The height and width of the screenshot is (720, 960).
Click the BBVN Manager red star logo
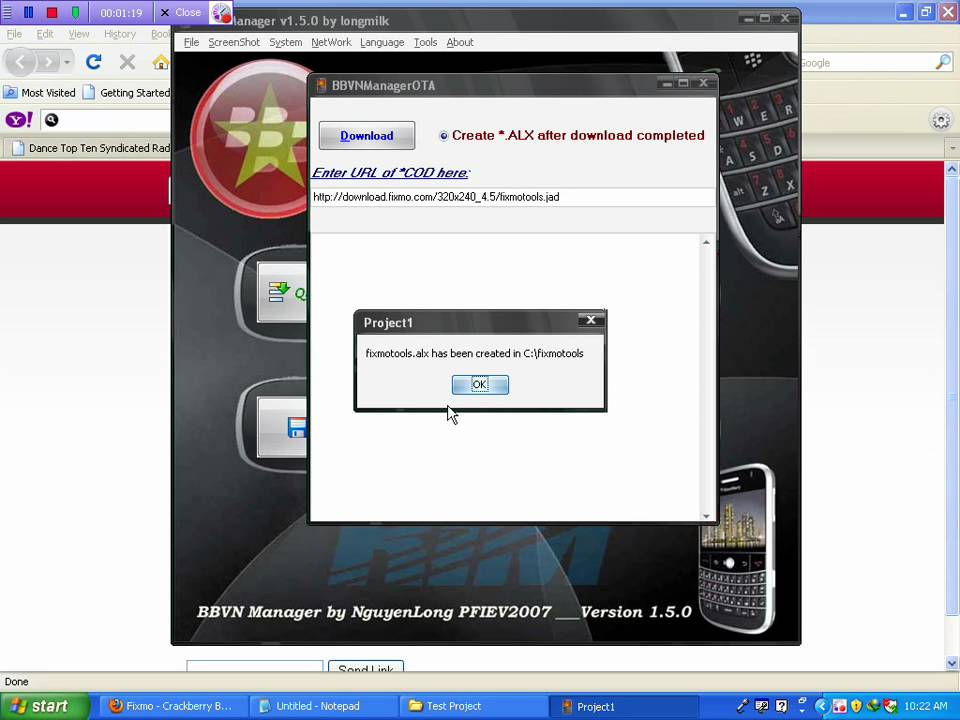coord(249,138)
